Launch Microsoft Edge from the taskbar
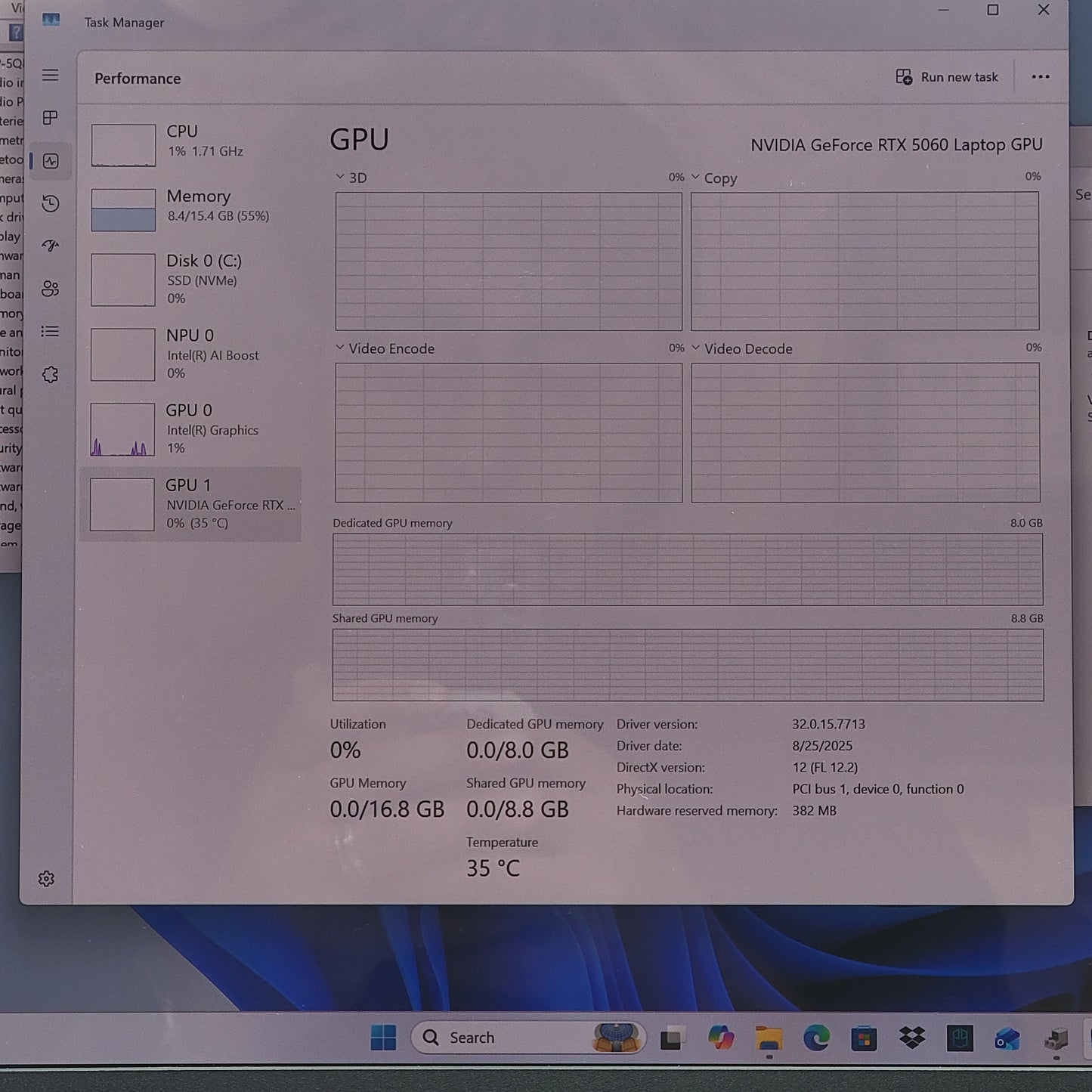1092x1092 pixels. [816, 1038]
